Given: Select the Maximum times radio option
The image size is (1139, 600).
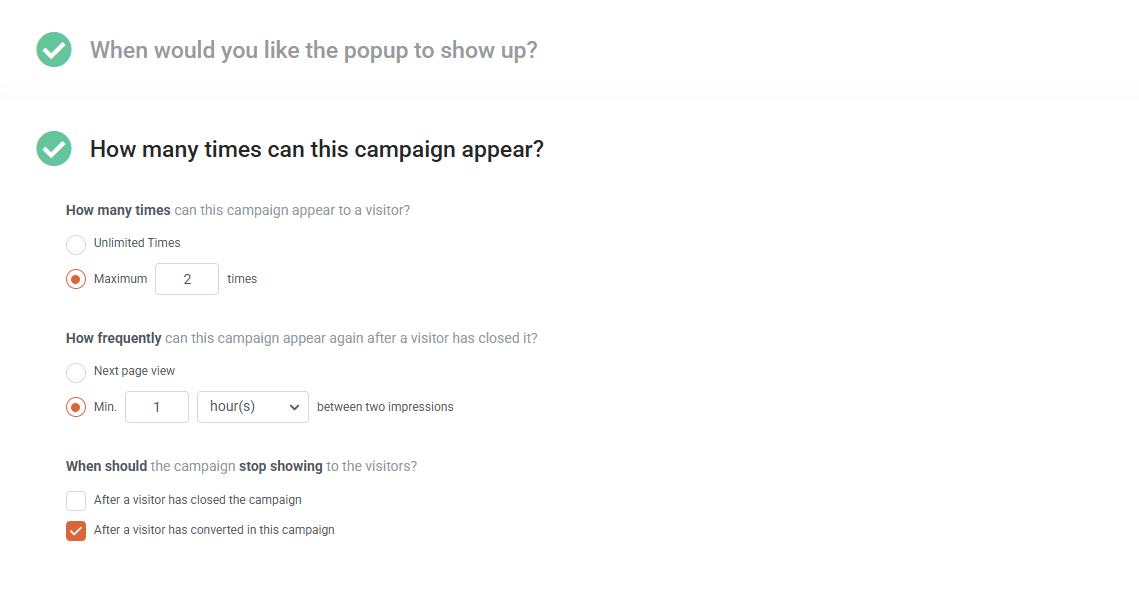Looking at the screenshot, I should coord(76,279).
